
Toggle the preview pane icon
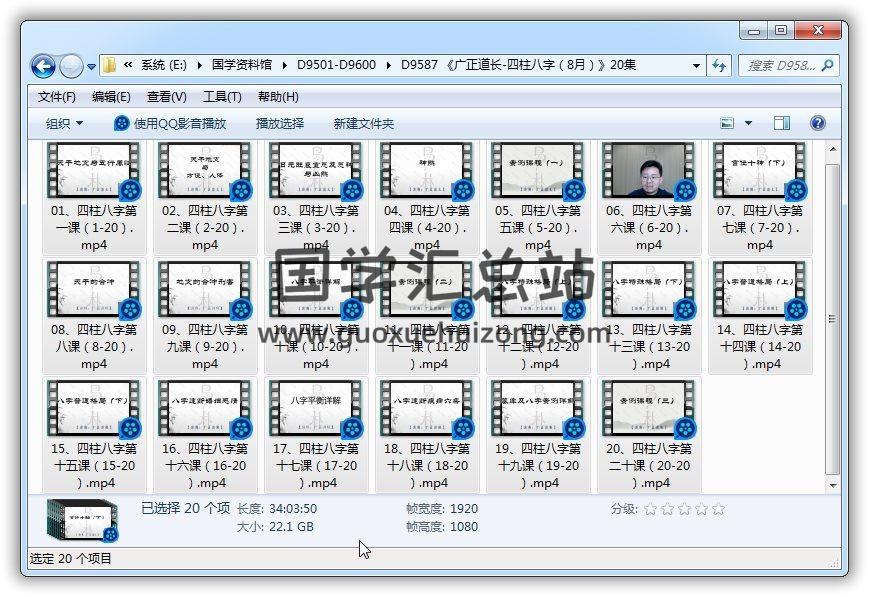coord(782,123)
